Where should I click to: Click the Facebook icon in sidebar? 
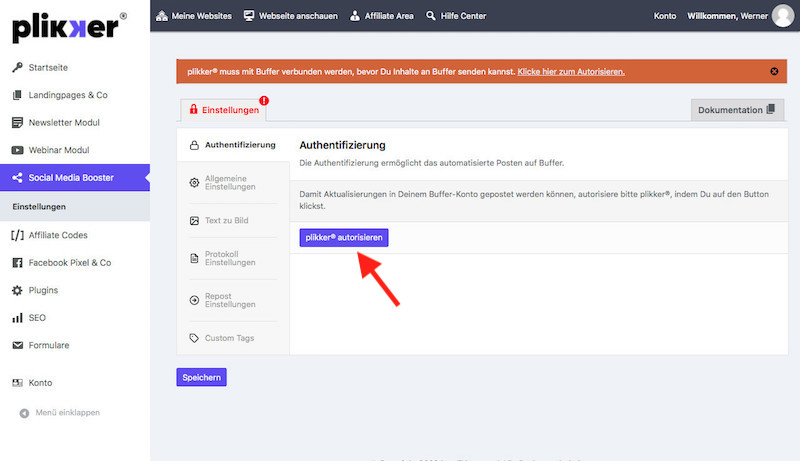pos(18,263)
